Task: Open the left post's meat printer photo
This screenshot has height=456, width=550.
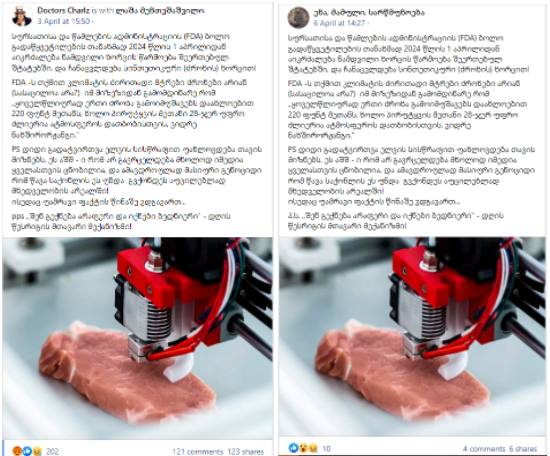Action: click(138, 338)
